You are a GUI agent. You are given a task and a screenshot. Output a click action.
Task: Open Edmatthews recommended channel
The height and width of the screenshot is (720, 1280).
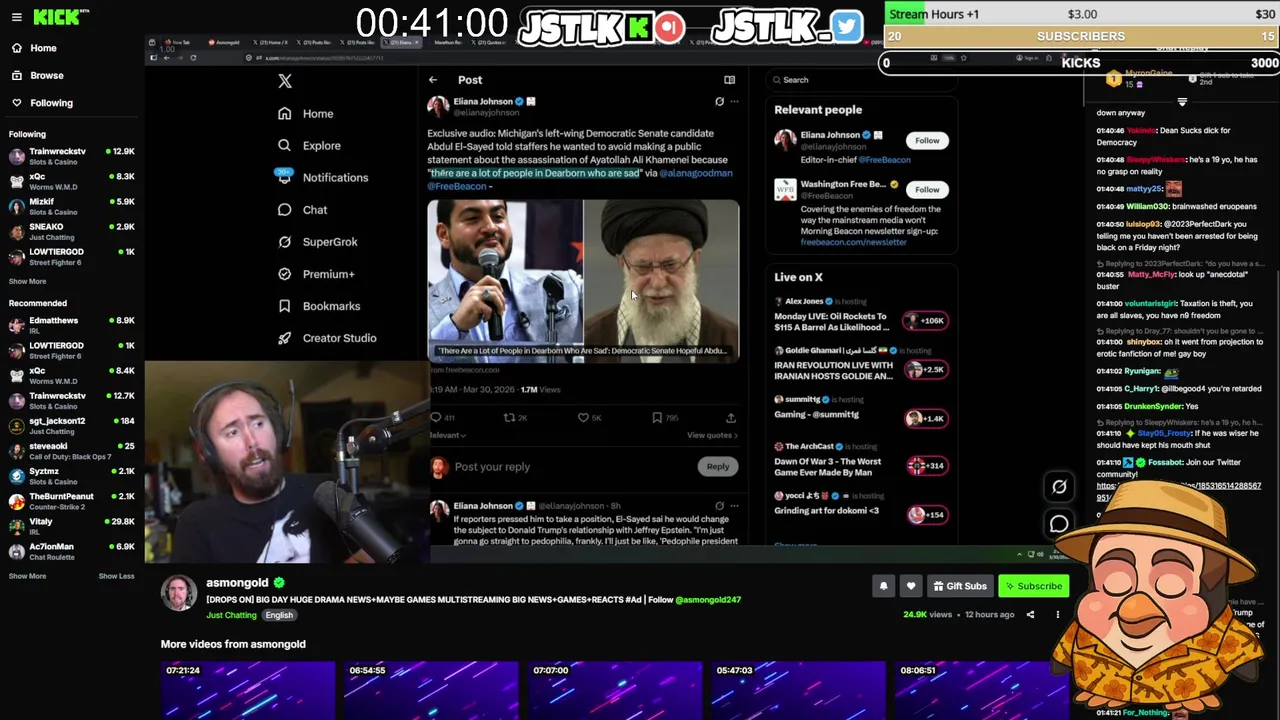71,325
